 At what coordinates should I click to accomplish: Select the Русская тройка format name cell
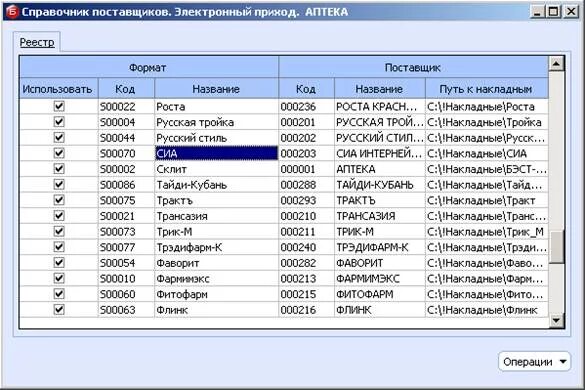(216, 122)
